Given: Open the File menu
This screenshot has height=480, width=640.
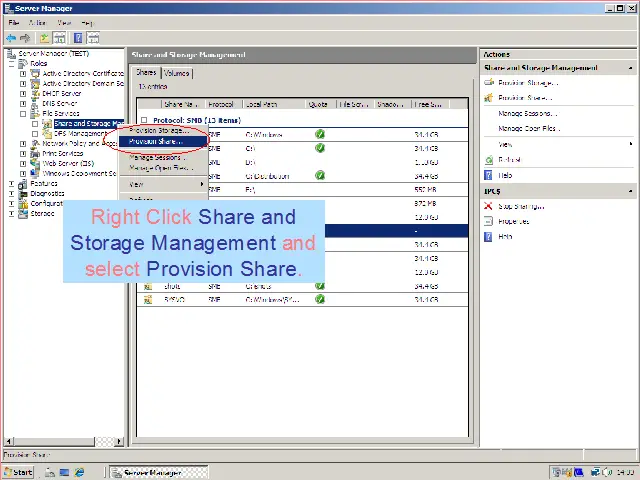Looking at the screenshot, I should pos(13,23).
